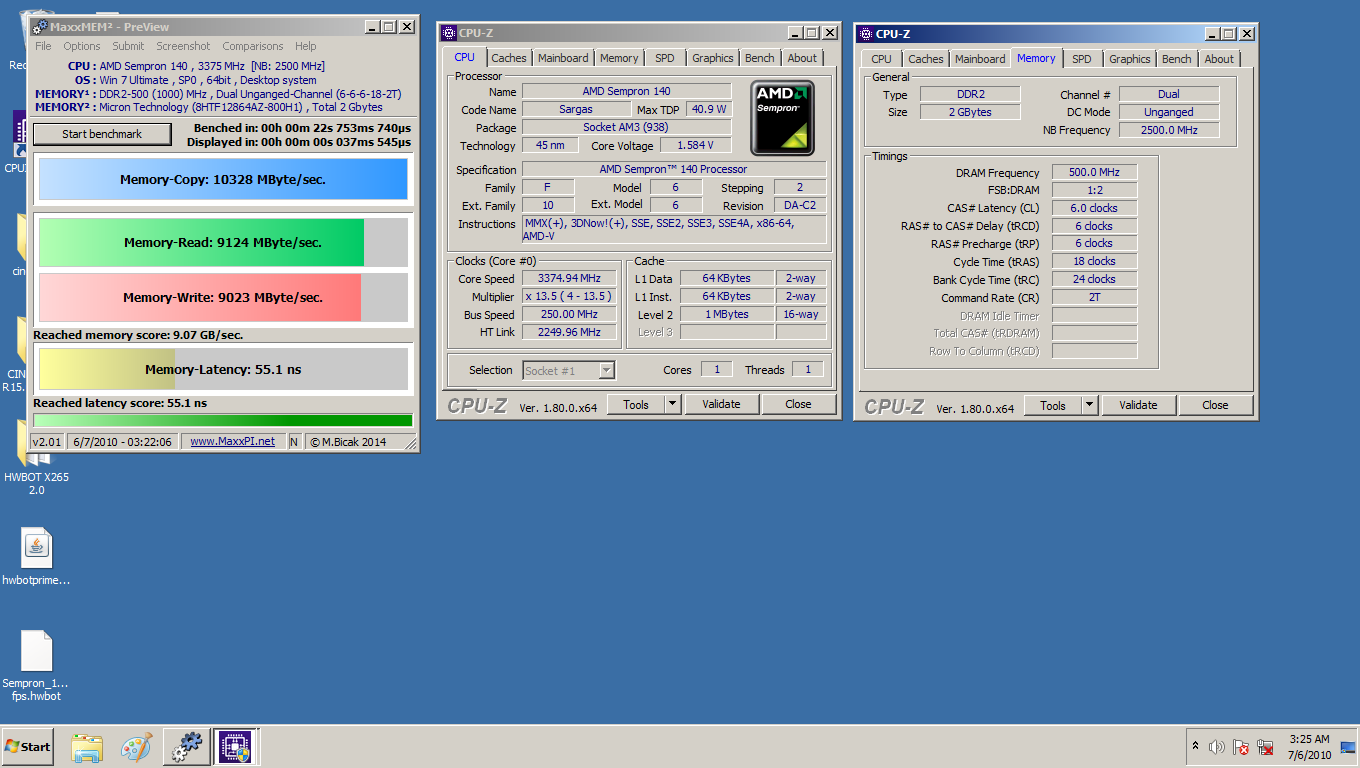Click the Memory-Copy result bar

point(223,180)
